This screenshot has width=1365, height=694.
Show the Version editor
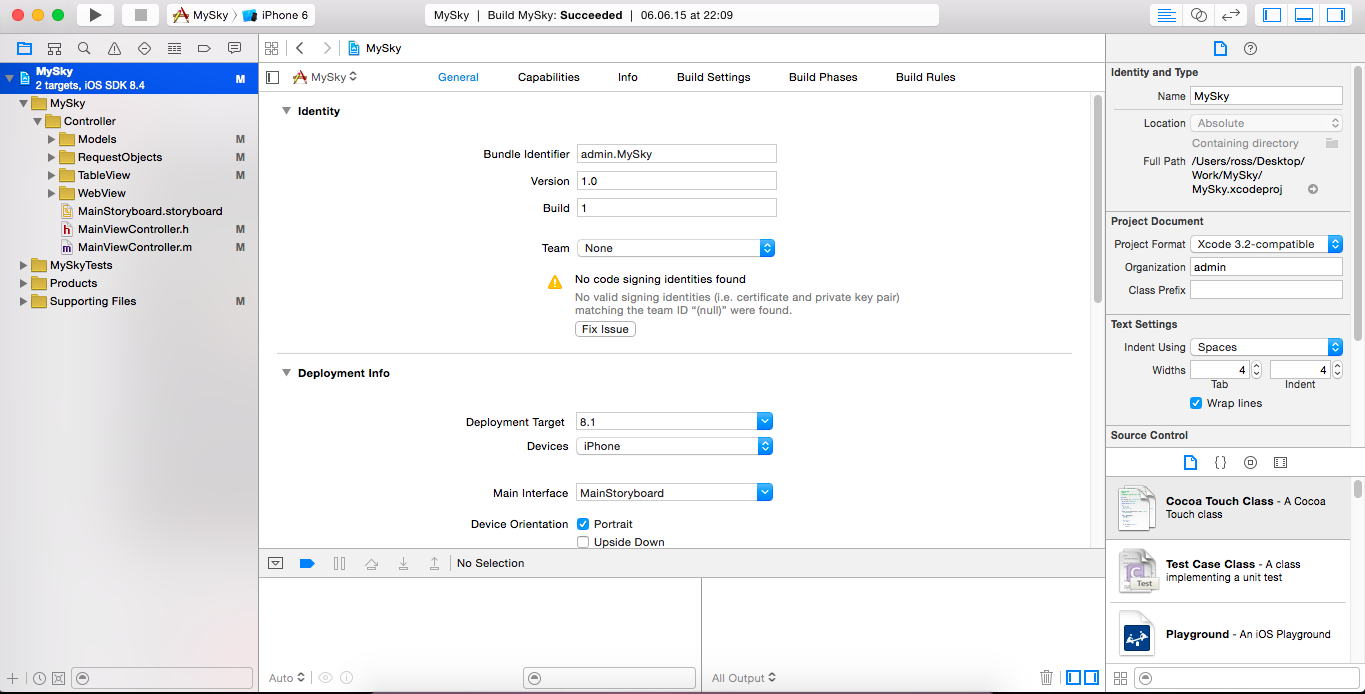(1231, 15)
